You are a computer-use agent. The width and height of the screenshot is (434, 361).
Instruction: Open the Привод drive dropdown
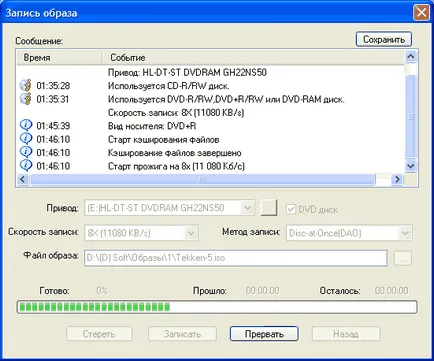point(247,208)
